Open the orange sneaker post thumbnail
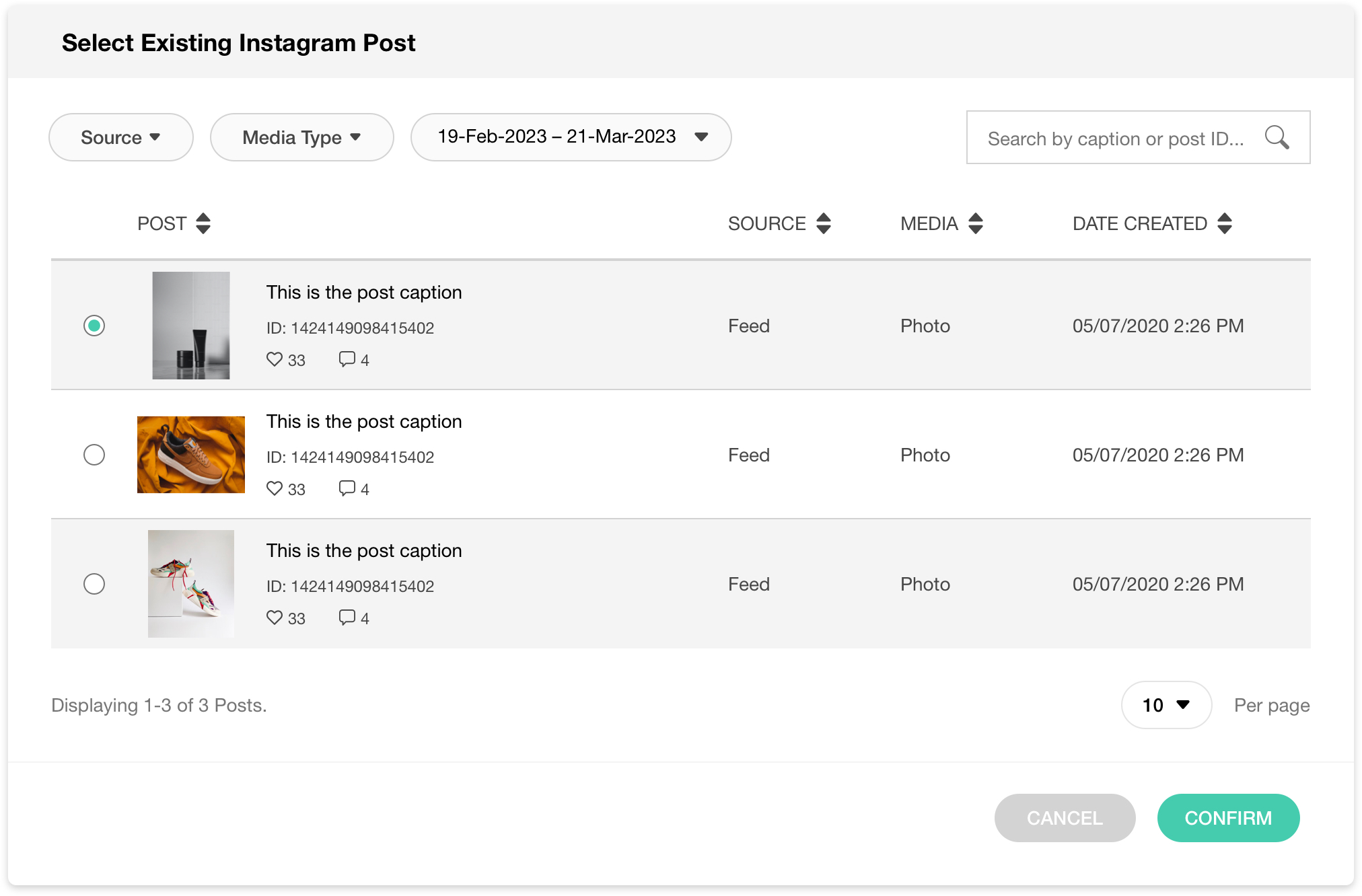Image resolution: width=1362 pixels, height=896 pixels. [x=190, y=455]
